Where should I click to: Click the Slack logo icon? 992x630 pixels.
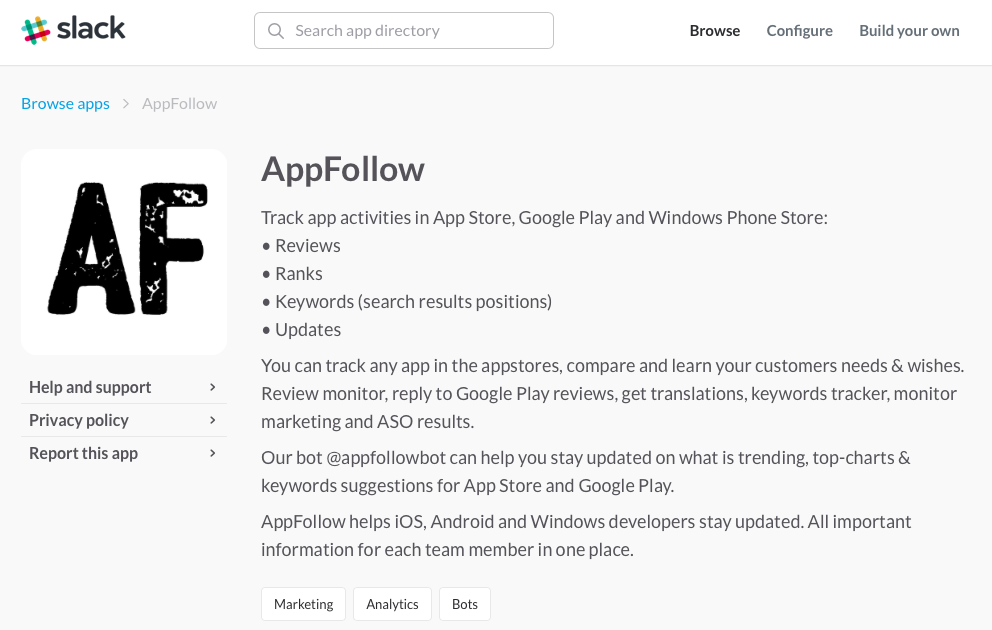[x=36, y=30]
